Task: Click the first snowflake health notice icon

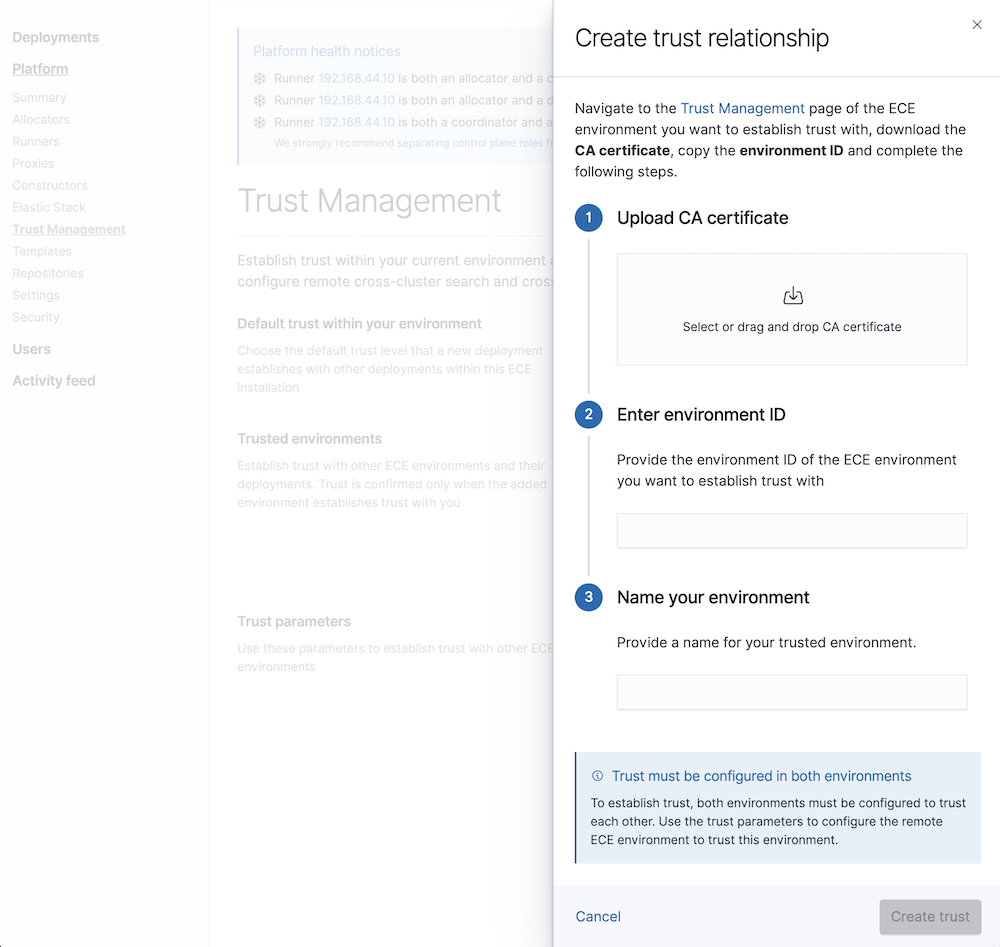Action: point(260,78)
